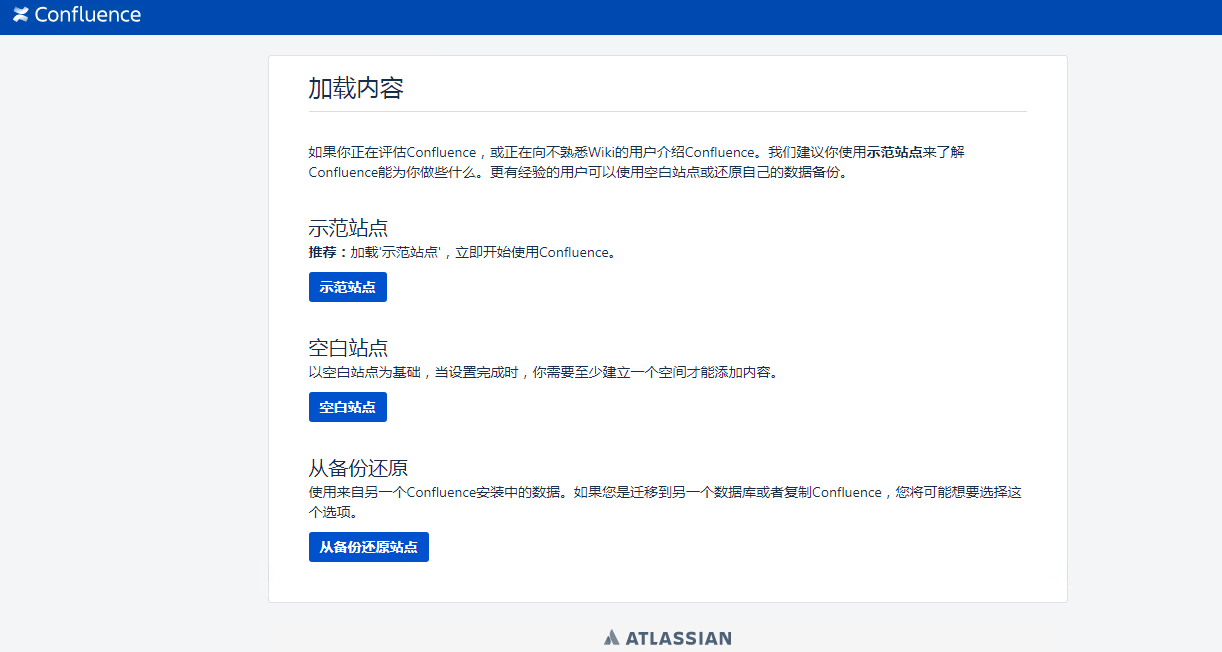Select the 示范站点 button

347,287
